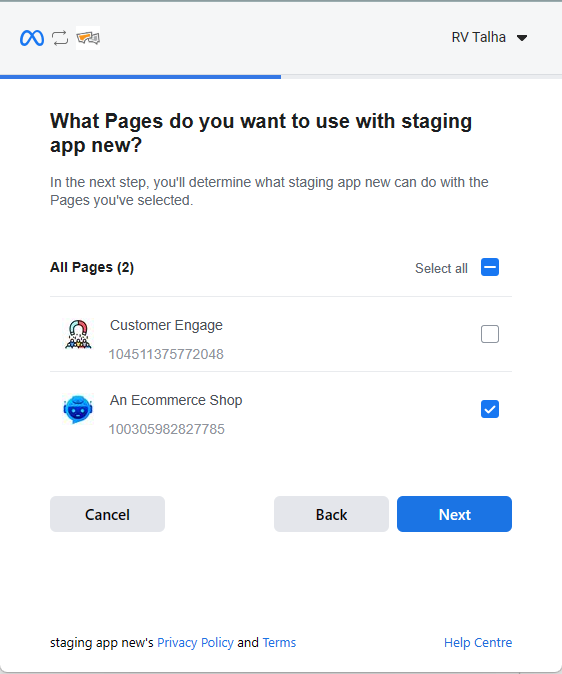Select the An Ecommerce Shop page name
Screen dimensions: 562x674
pyautogui.click(x=176, y=400)
